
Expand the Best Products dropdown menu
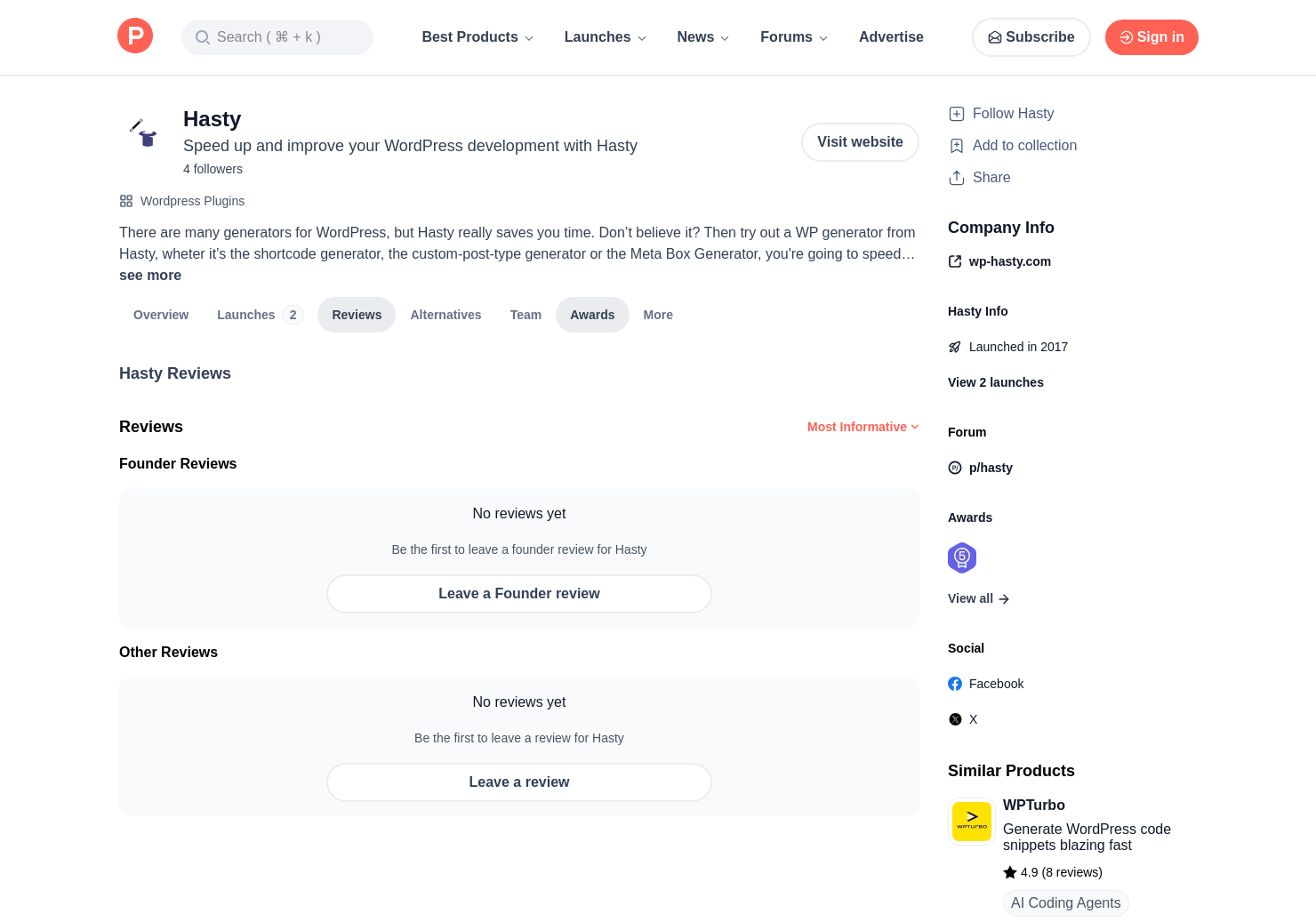(x=477, y=37)
